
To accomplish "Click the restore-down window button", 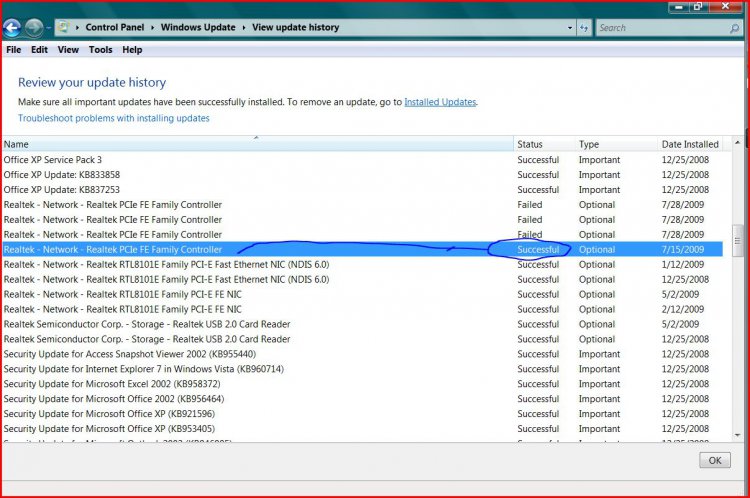I will (x=698, y=7).
